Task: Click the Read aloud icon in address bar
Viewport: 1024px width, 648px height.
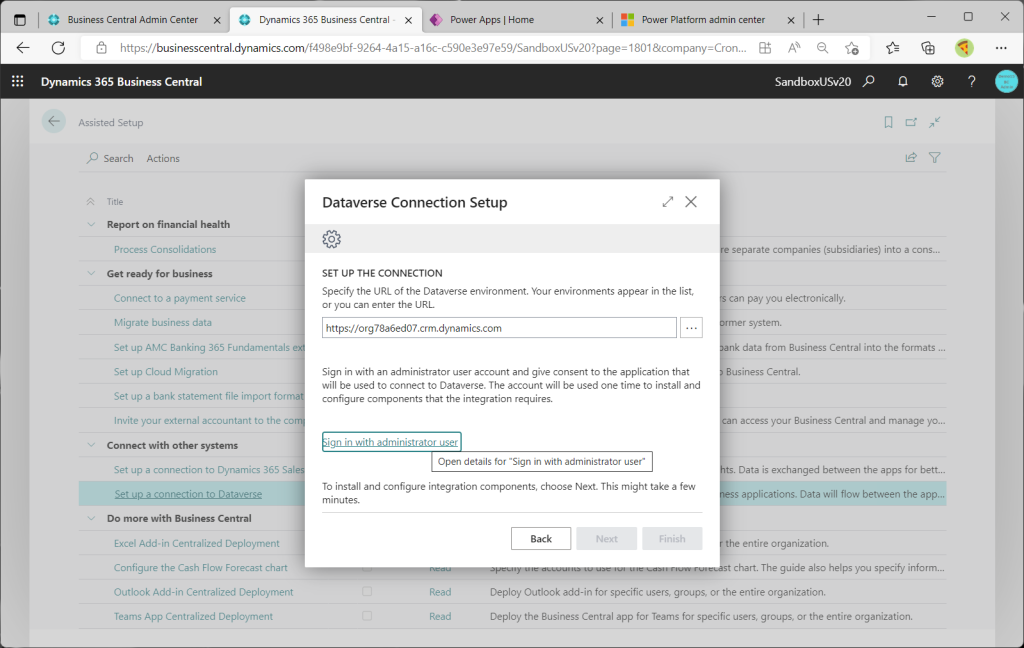Action: (x=794, y=48)
